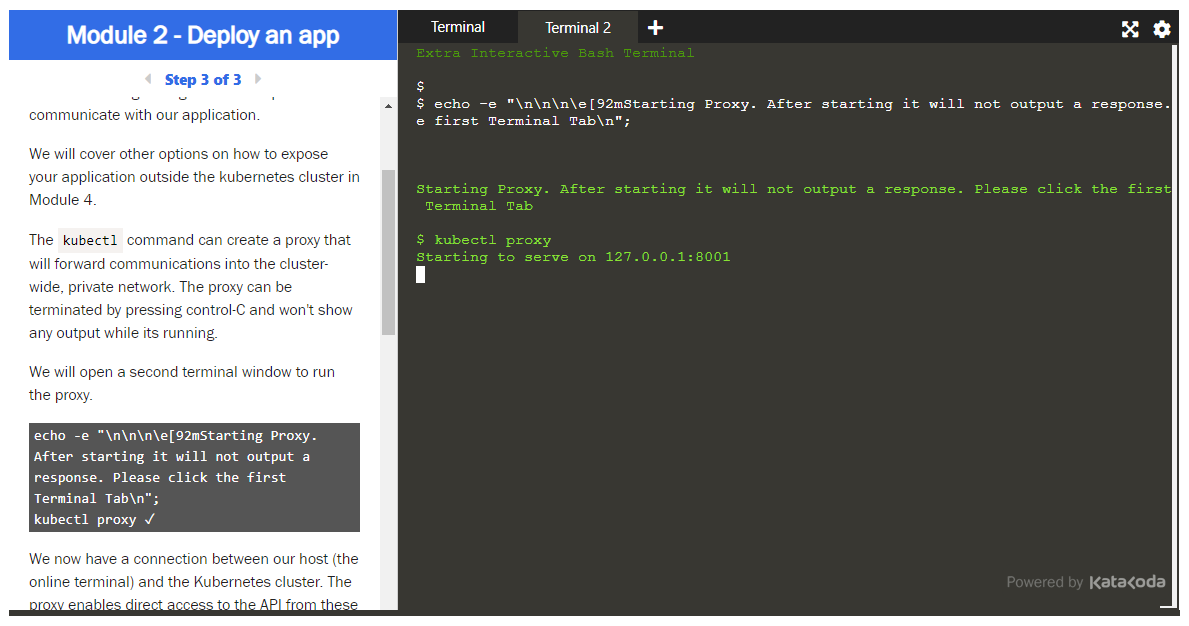1189x626 pixels.
Task: Click the Powered by Katacoda link
Action: pos(1085,582)
